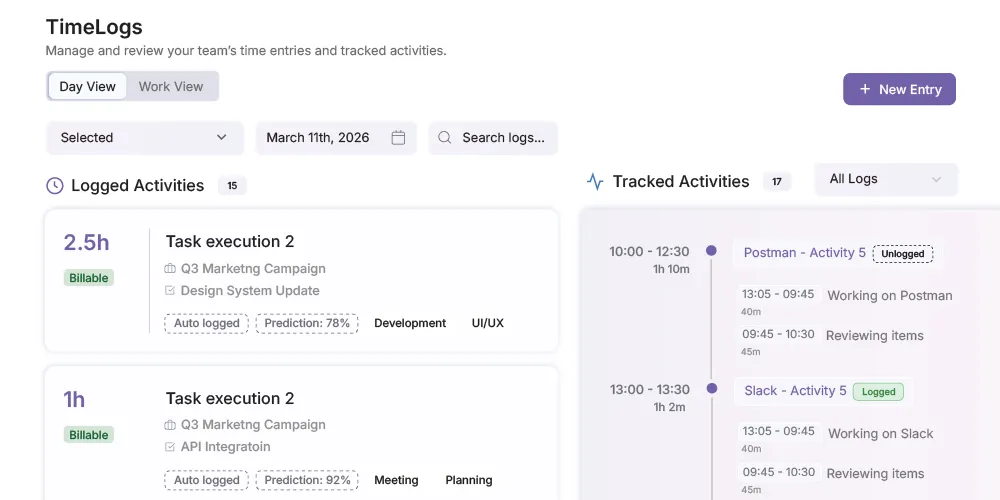Viewport: 1000px width, 500px height.
Task: Click Reviewing items under Postman activity
Action: click(x=874, y=335)
